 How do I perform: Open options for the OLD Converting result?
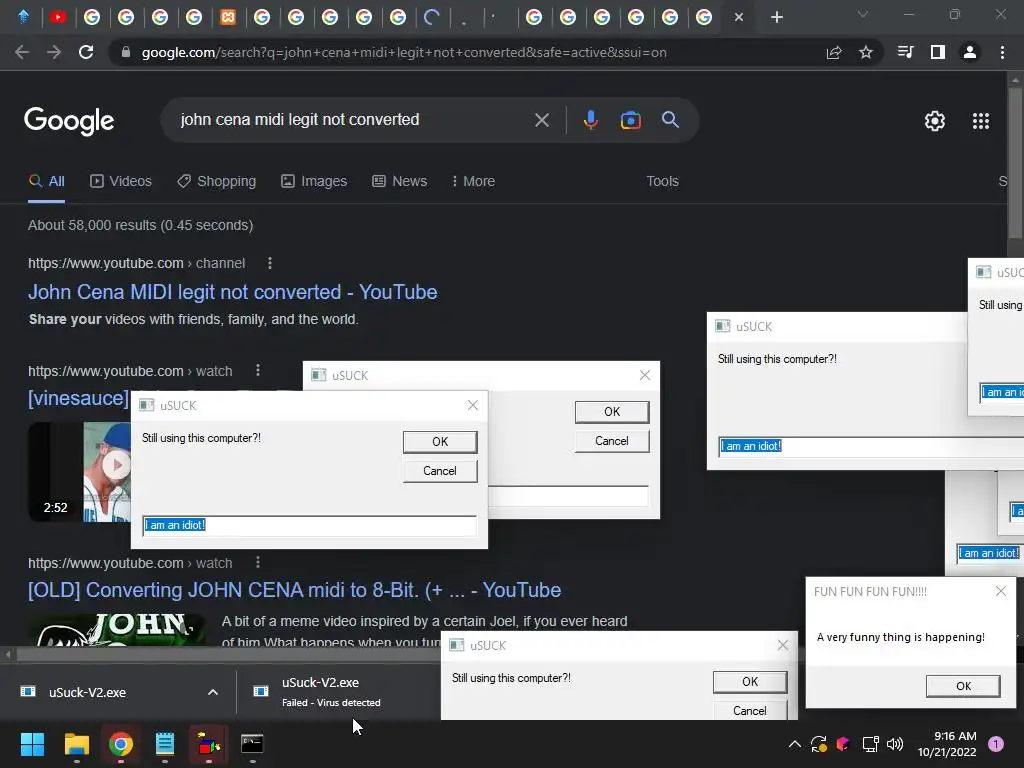(258, 562)
